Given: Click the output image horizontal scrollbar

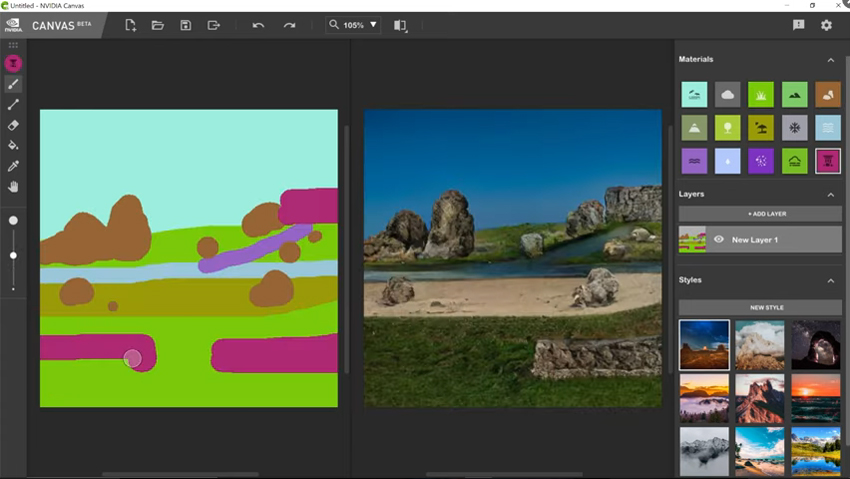Looking at the screenshot, I should (x=504, y=475).
